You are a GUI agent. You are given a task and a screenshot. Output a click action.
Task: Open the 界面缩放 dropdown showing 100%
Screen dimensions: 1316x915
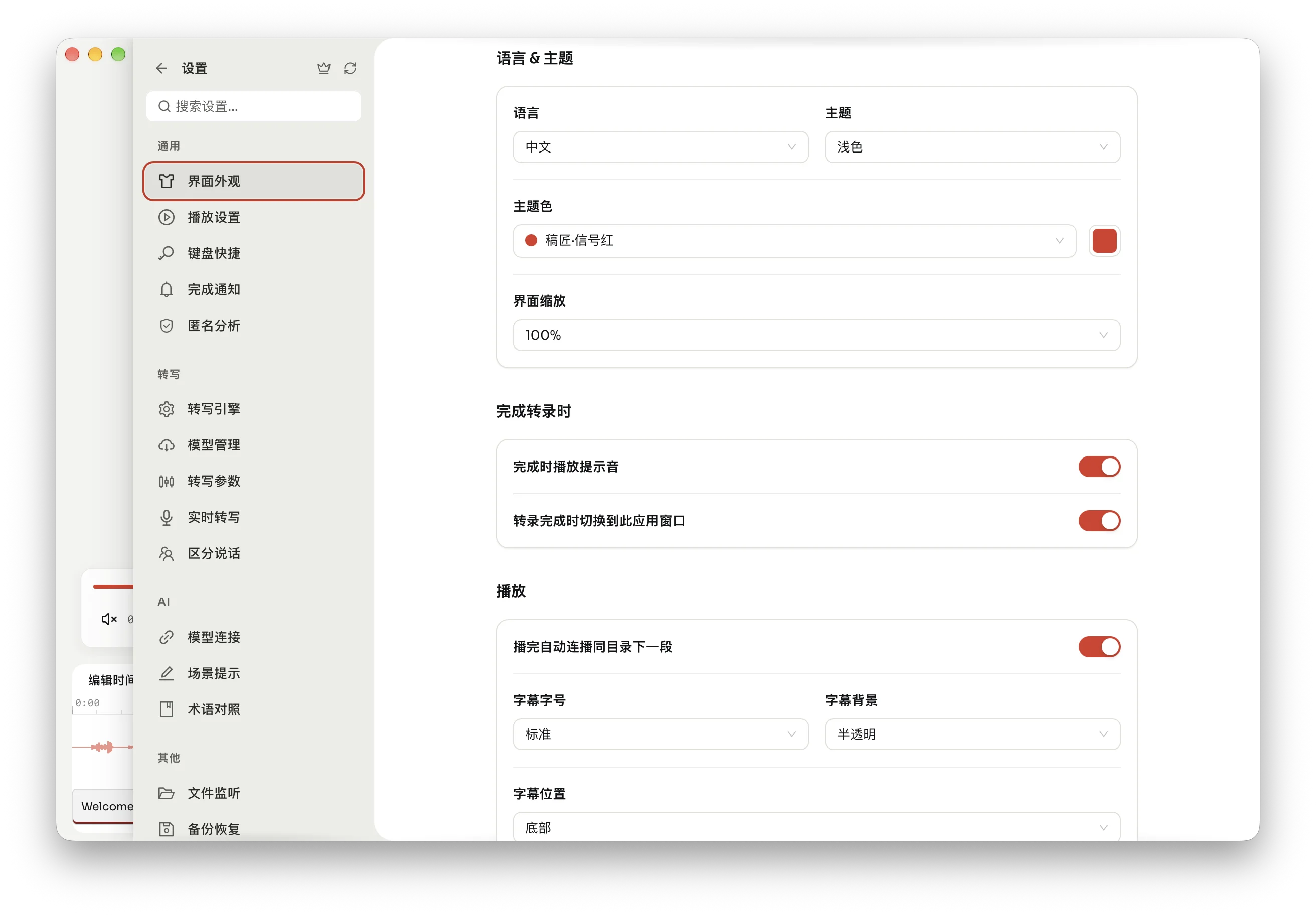[x=816, y=335]
